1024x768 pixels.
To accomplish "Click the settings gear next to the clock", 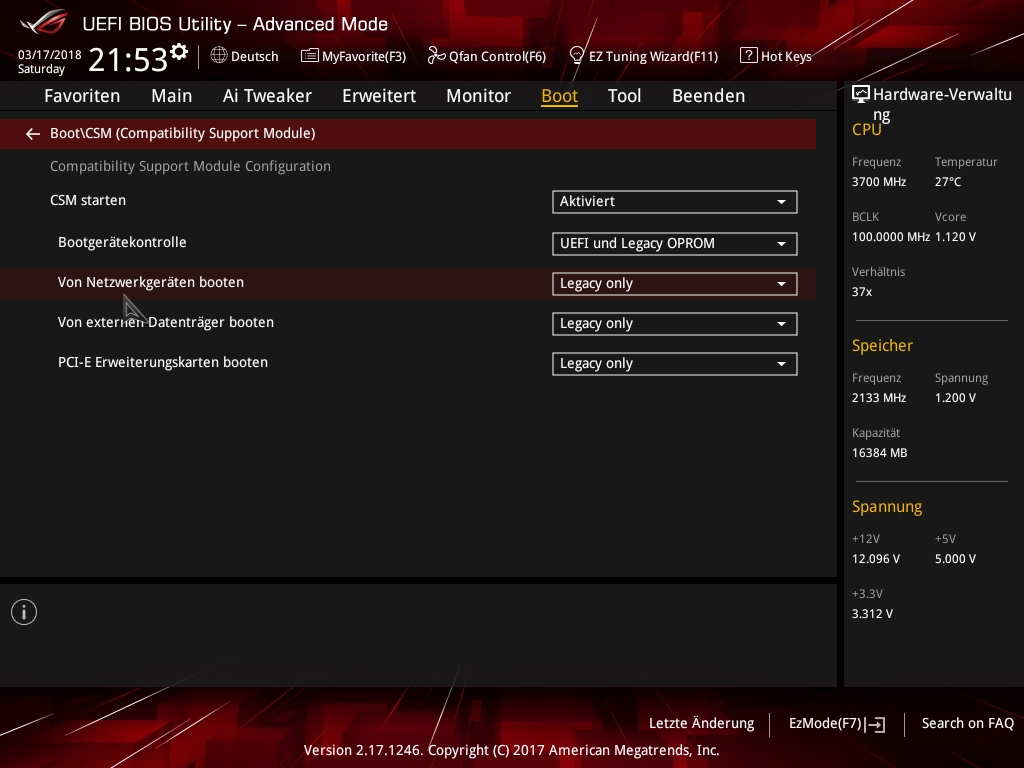I will pyautogui.click(x=179, y=51).
